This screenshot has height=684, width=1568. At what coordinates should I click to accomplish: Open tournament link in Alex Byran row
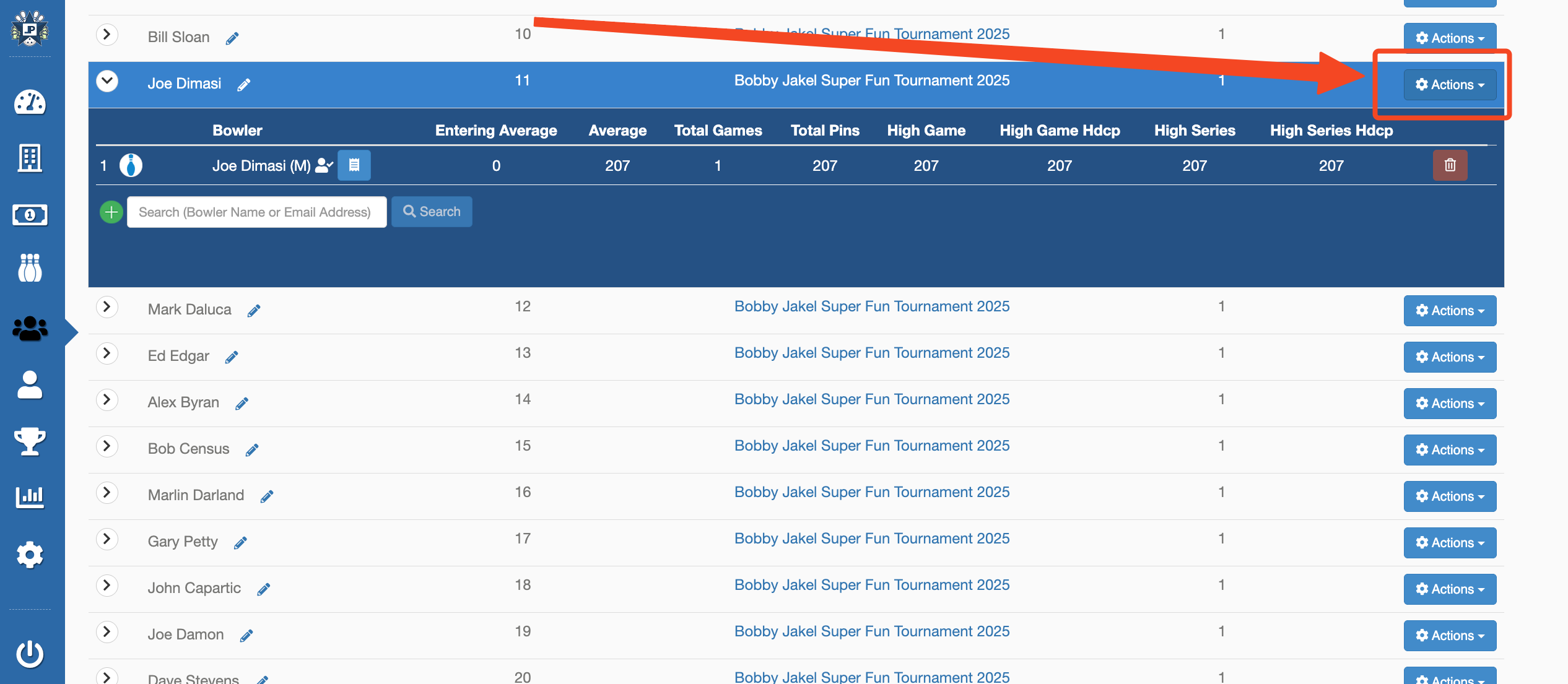[x=871, y=399]
